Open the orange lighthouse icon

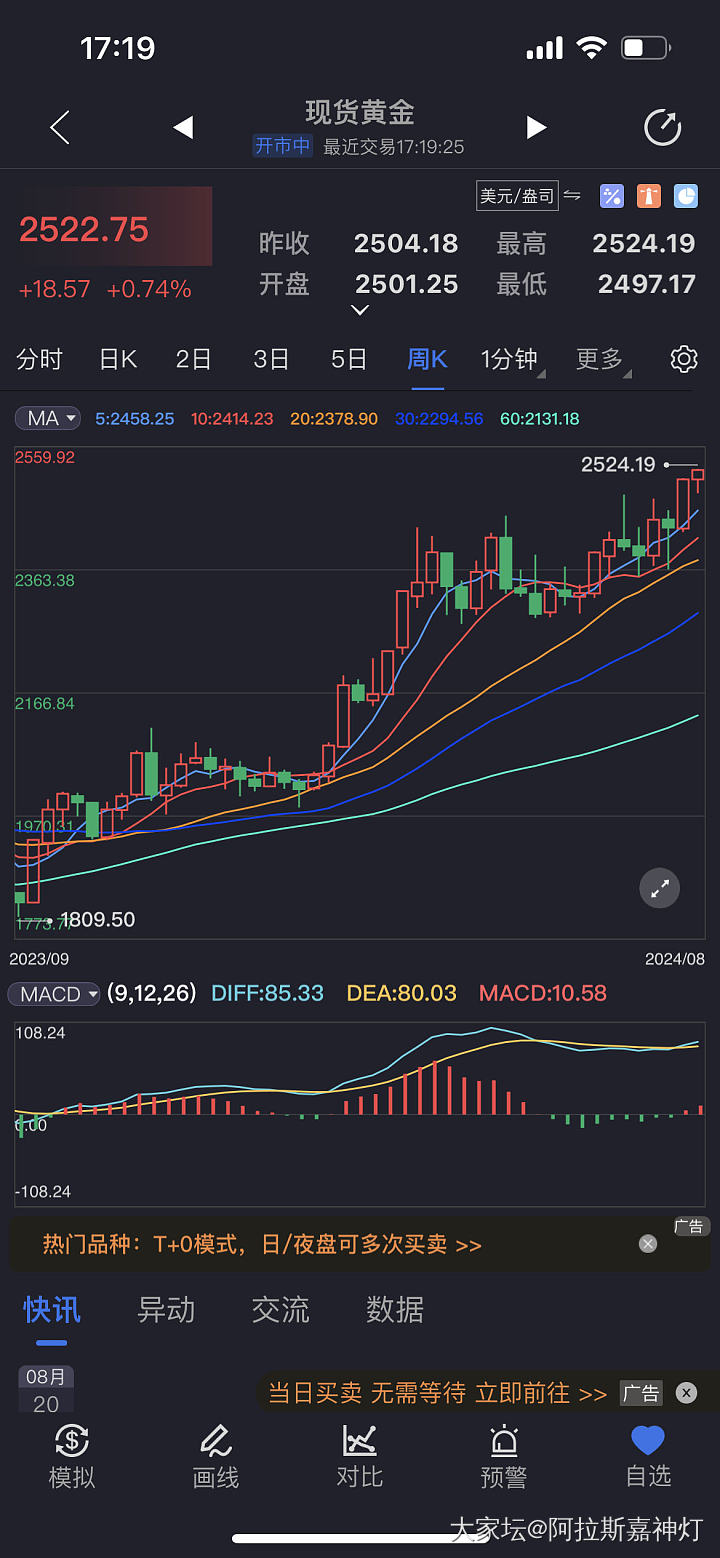[x=649, y=196]
